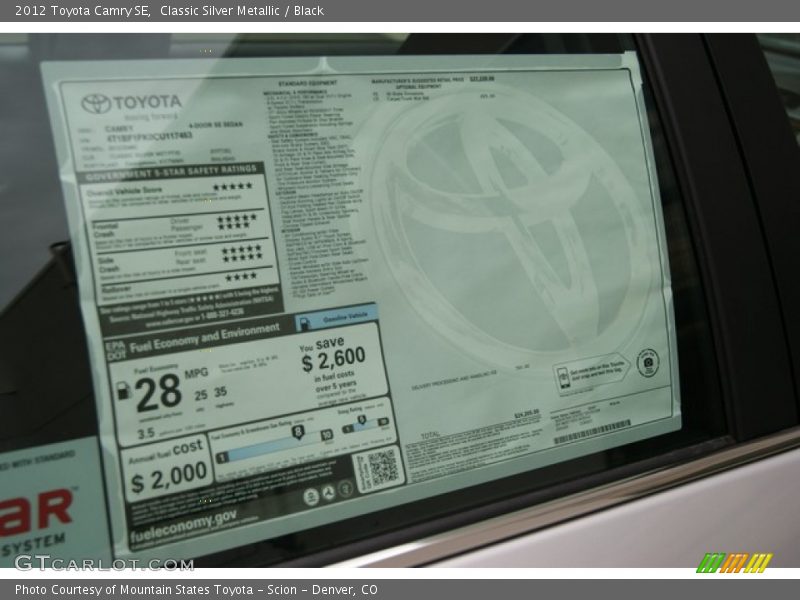This screenshot has width=800, height=600.
Task: Select the recycling symbol near the label bottom
Action: click(330, 492)
